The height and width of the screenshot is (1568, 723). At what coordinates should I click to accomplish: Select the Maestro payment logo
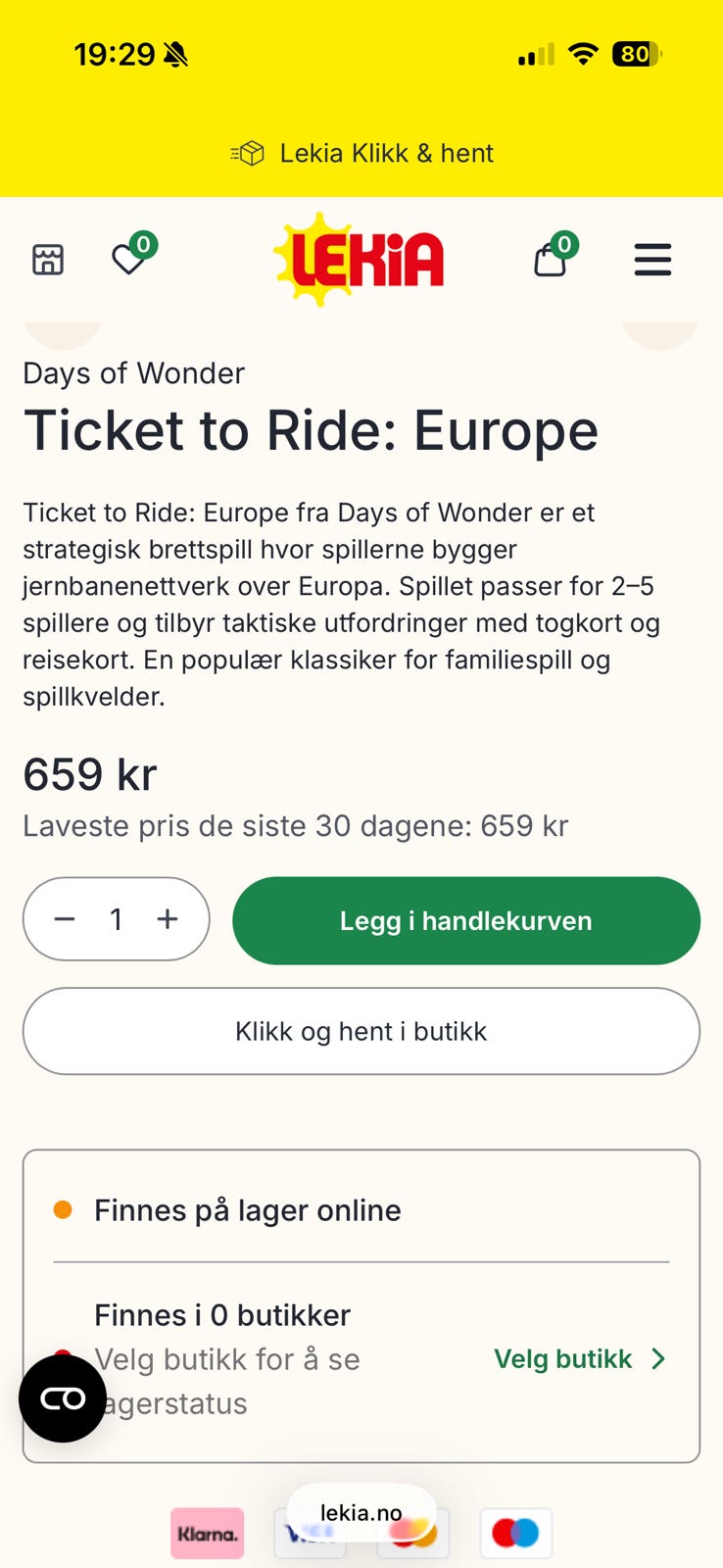pyautogui.click(x=516, y=1534)
